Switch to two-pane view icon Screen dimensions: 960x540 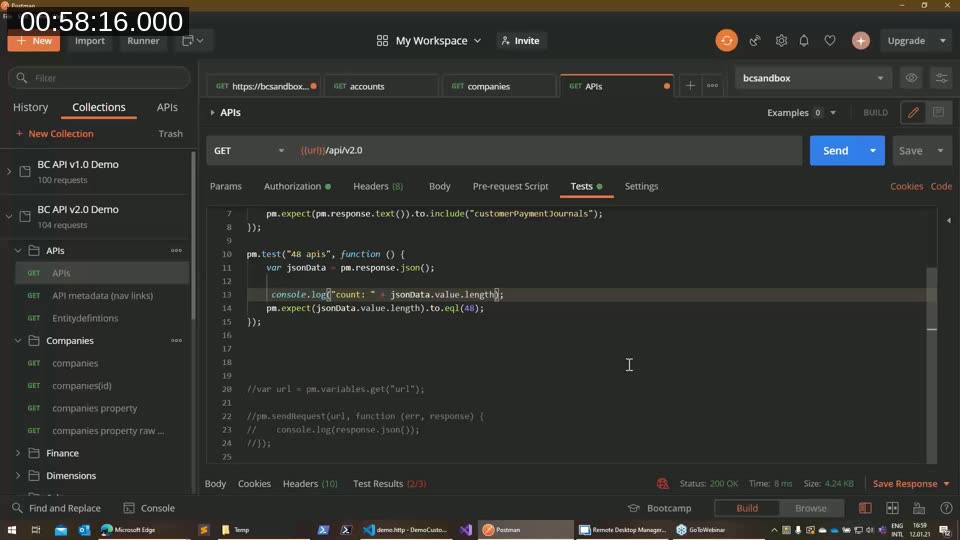pos(892,508)
